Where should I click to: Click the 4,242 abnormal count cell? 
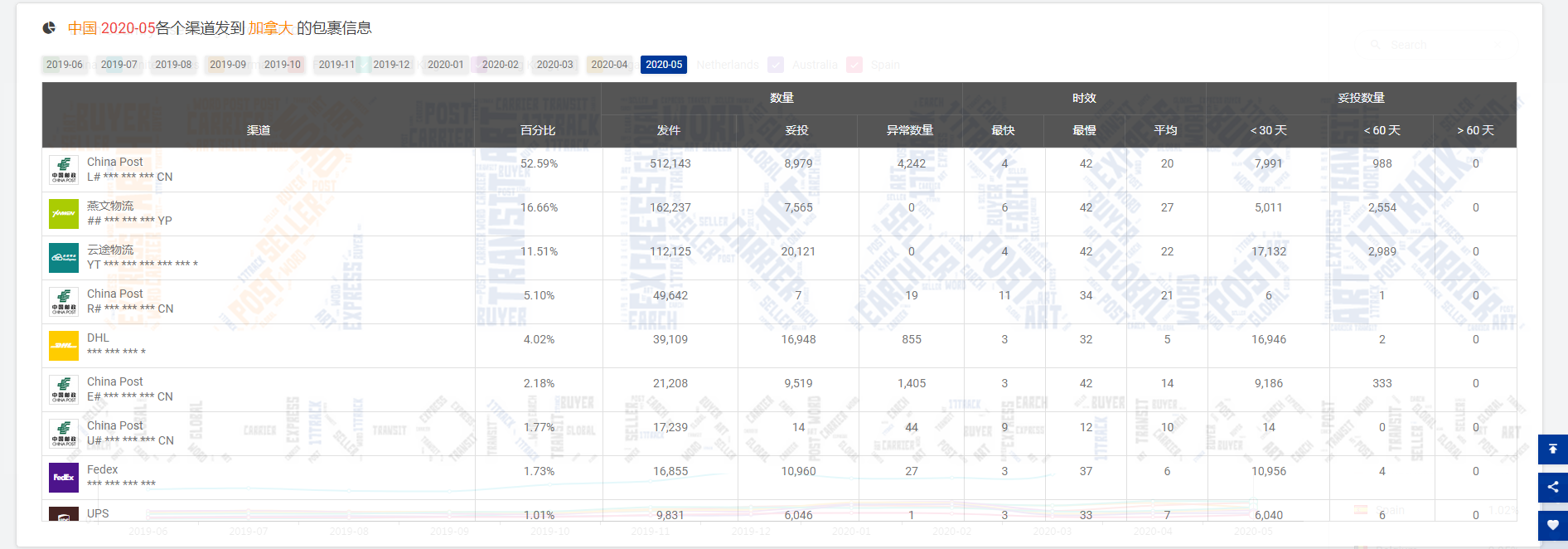click(912, 163)
